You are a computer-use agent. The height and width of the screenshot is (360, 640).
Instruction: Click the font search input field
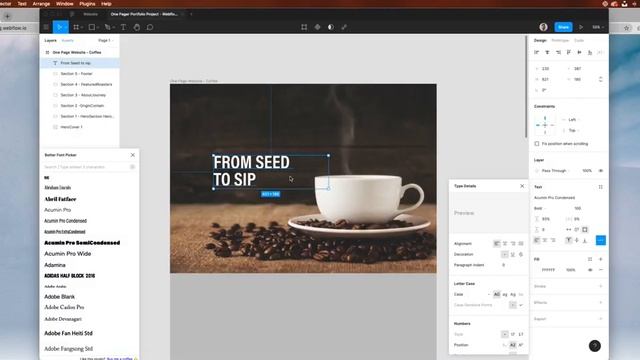[86, 167]
